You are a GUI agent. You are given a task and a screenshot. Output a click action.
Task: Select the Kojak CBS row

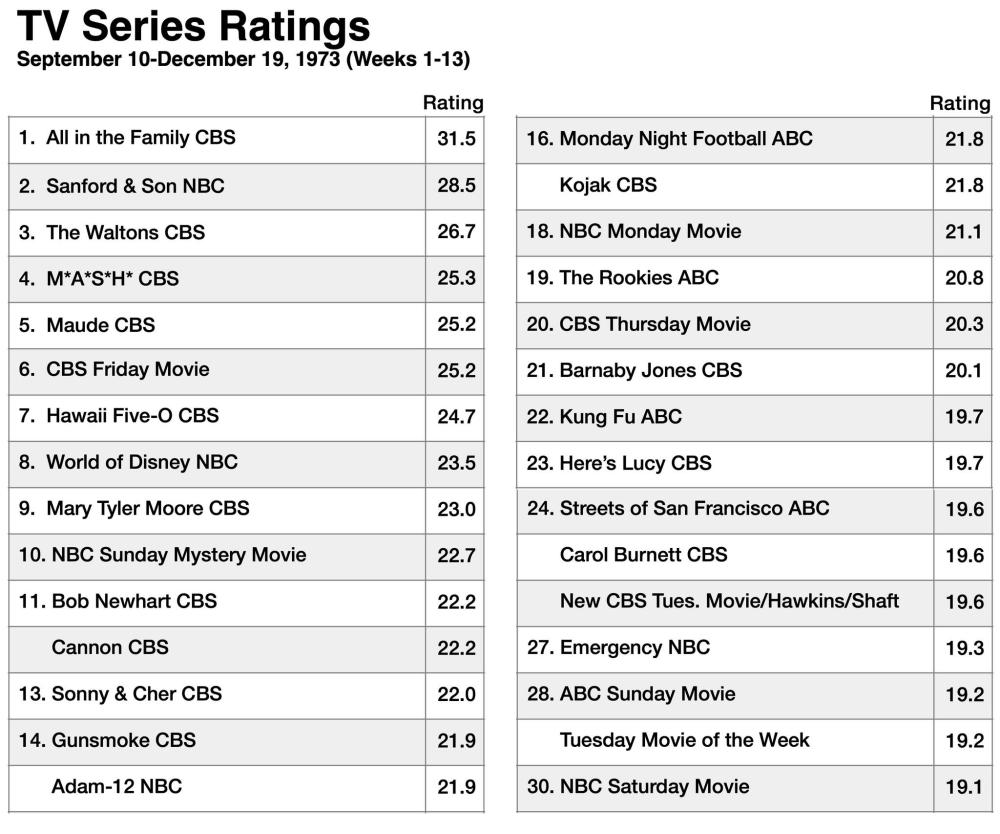pos(608,185)
